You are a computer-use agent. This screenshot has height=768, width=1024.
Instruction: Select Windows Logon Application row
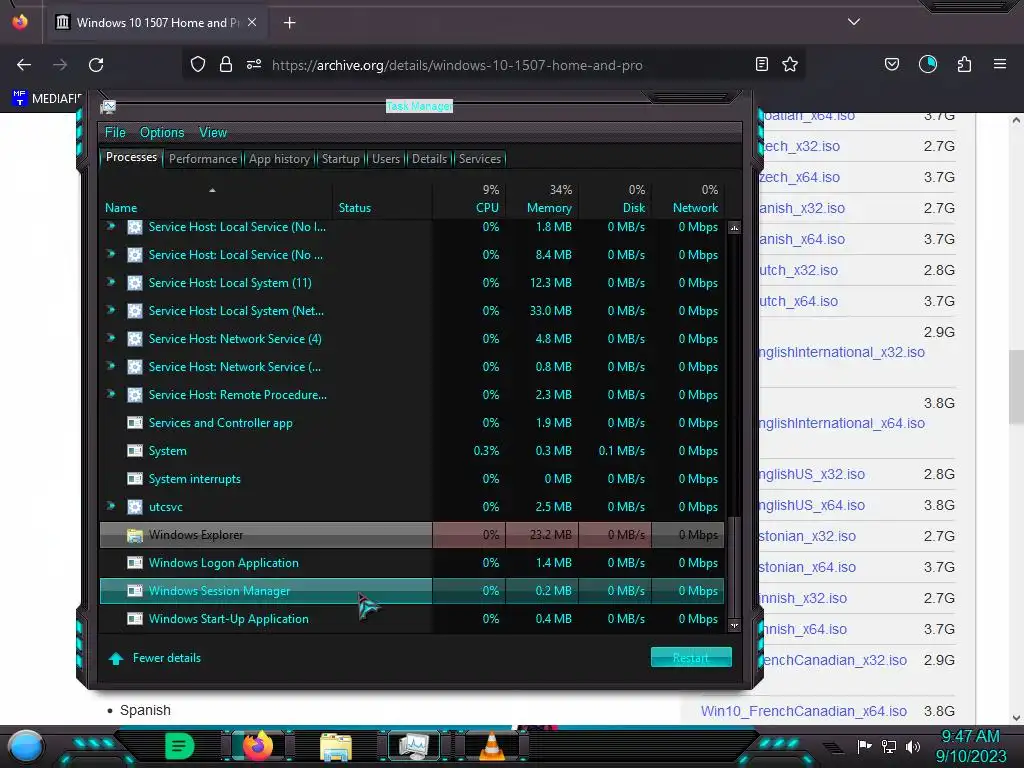click(411, 563)
